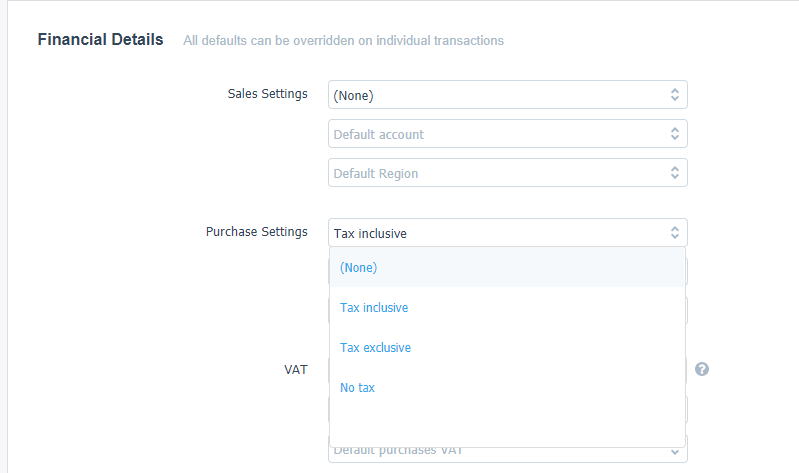
Task: Click the arrow icon on Sales Settings (None) field
Action: (x=675, y=95)
